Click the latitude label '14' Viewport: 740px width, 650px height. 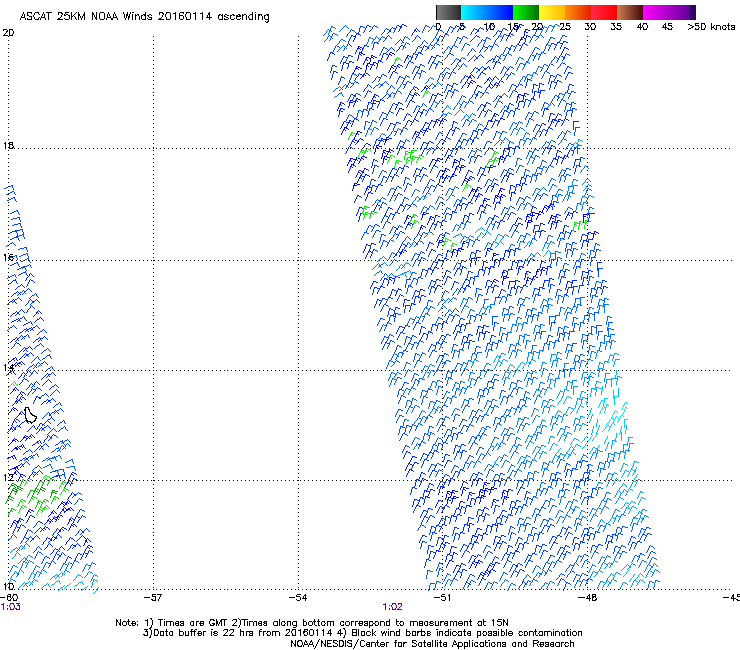(8, 367)
